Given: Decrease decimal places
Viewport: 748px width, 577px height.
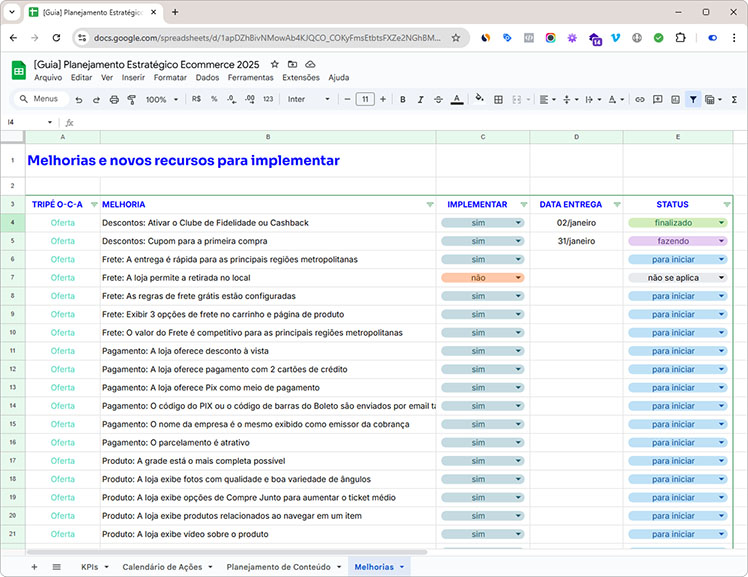Looking at the screenshot, I should (x=232, y=99).
